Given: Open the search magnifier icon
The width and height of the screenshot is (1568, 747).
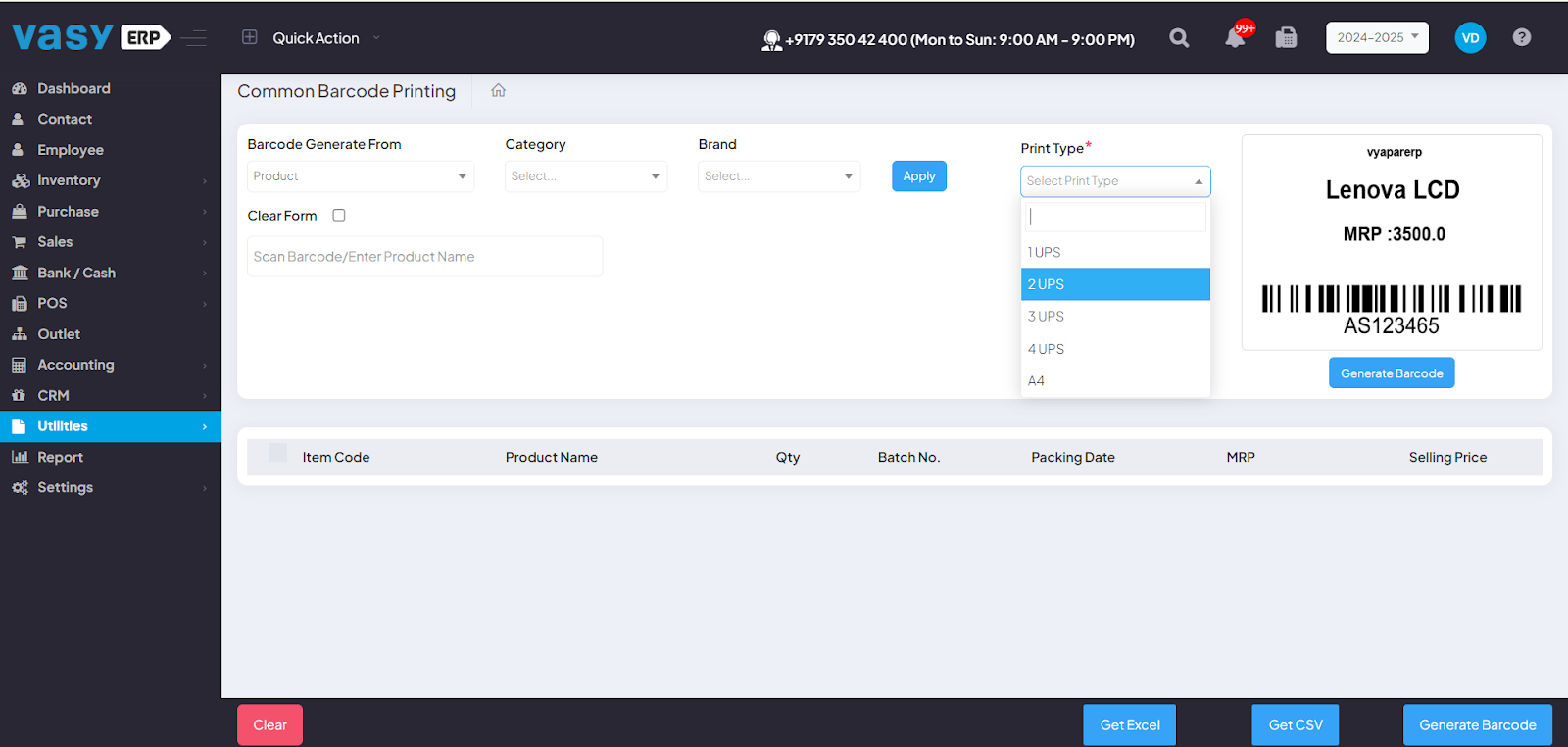Looking at the screenshot, I should tap(1179, 38).
